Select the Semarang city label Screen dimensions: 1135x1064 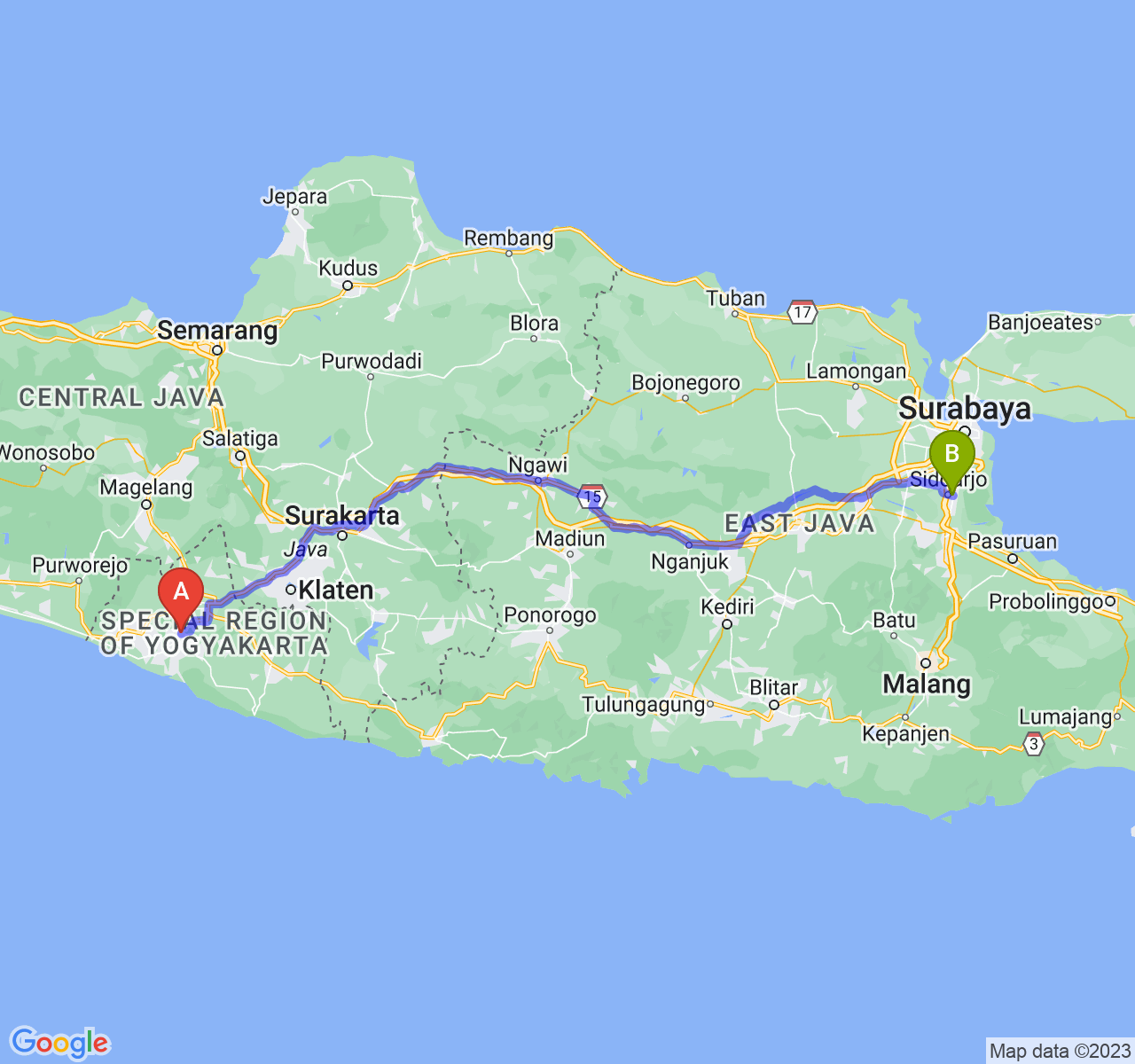pos(217,332)
